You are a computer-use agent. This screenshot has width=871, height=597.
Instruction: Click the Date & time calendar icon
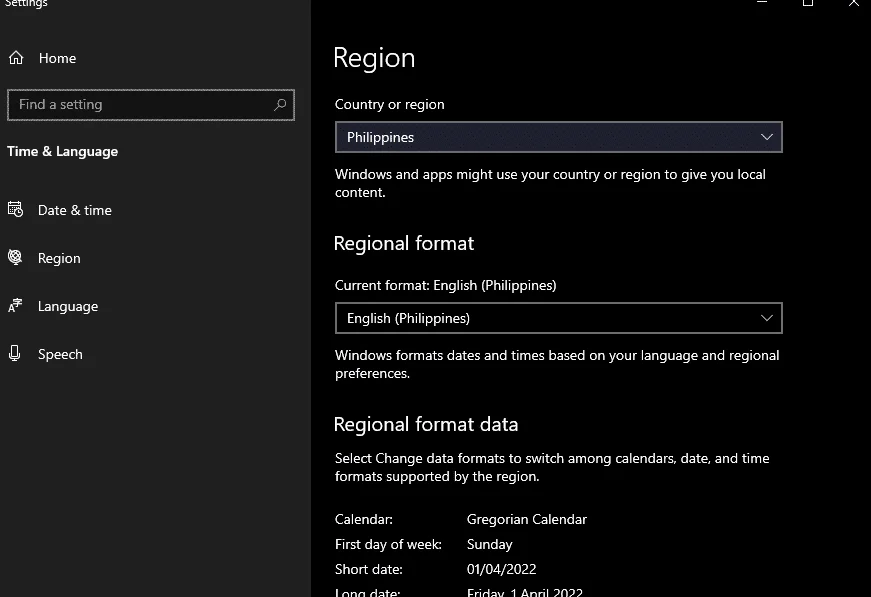(16, 209)
